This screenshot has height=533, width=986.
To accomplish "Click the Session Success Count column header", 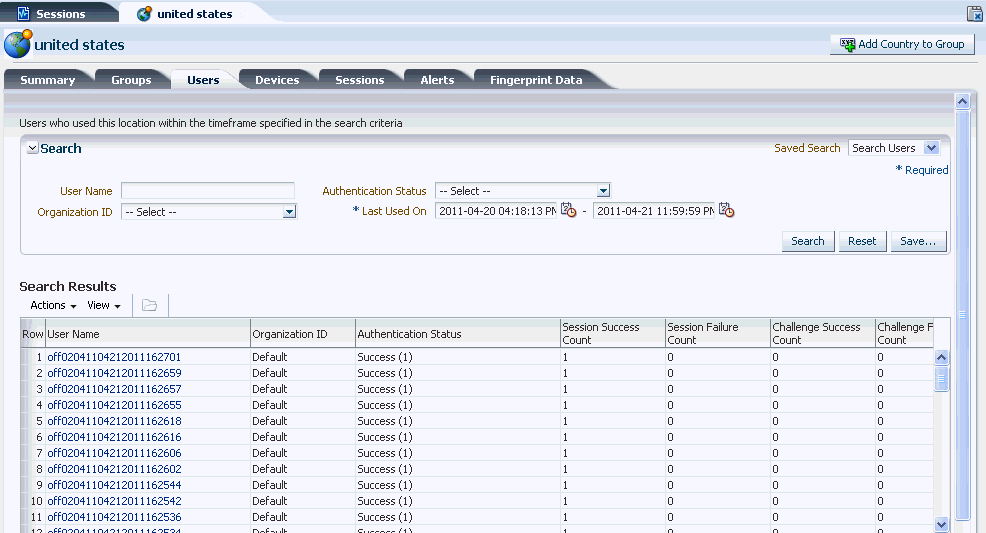I will point(613,333).
